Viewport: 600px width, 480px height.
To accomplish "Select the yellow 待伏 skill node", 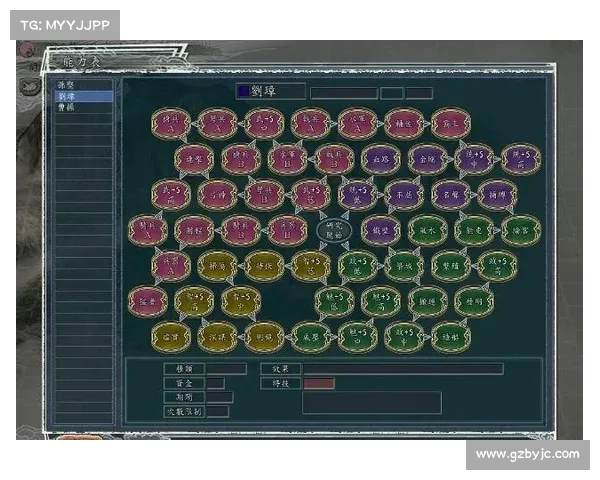I will click(x=264, y=265).
